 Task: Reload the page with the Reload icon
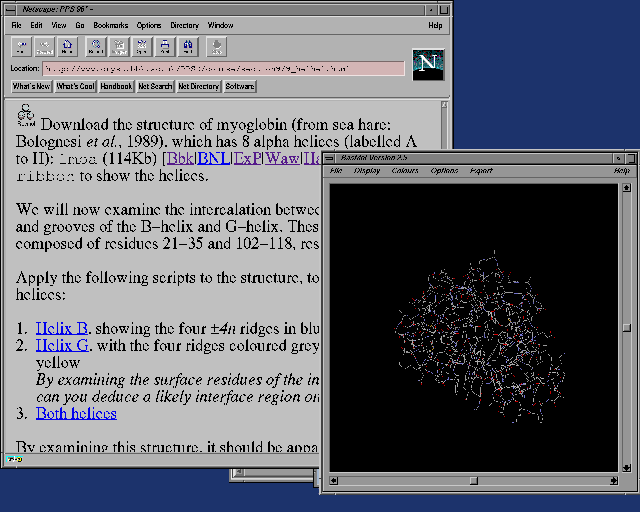(95, 46)
